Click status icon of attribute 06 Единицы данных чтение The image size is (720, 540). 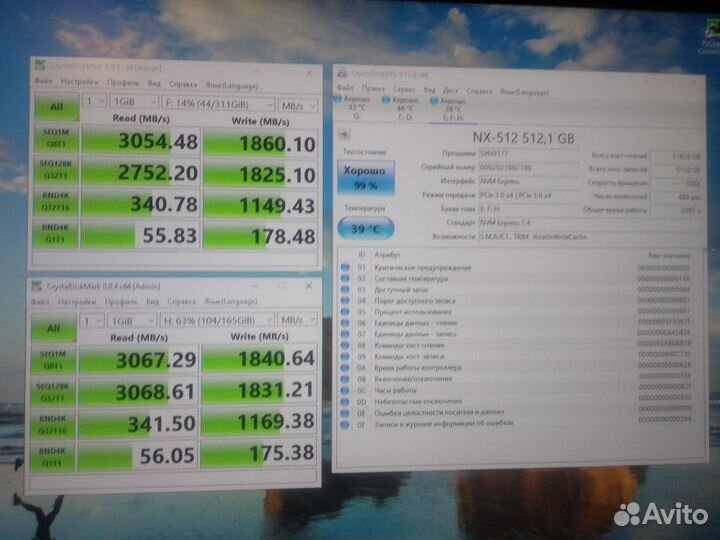point(345,323)
